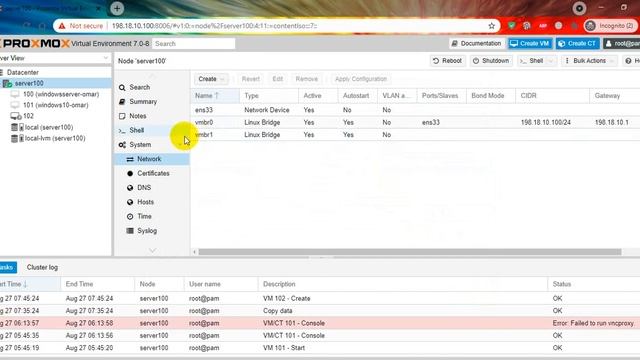
Task: Click the Create CT button
Action: [x=577, y=43]
